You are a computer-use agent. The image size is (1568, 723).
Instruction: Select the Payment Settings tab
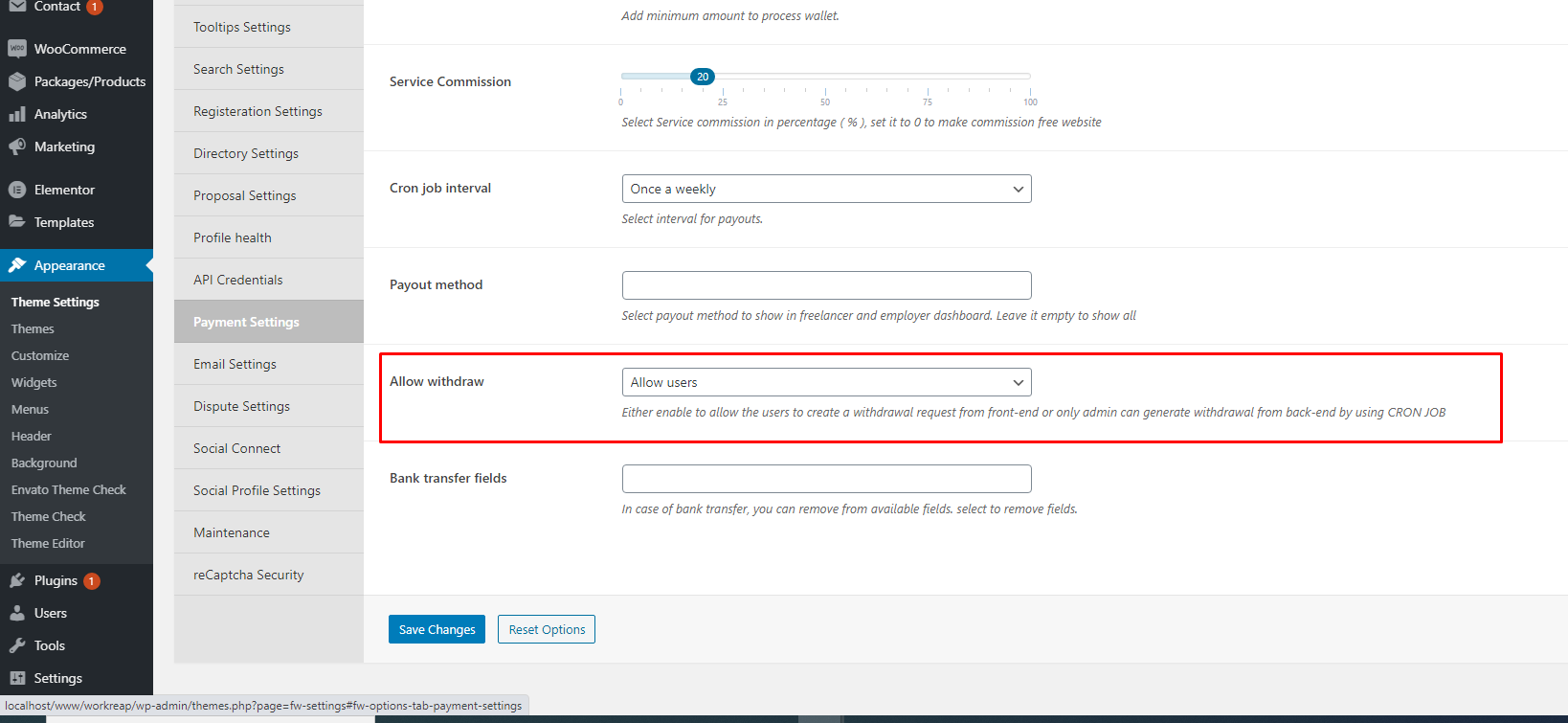coord(269,322)
